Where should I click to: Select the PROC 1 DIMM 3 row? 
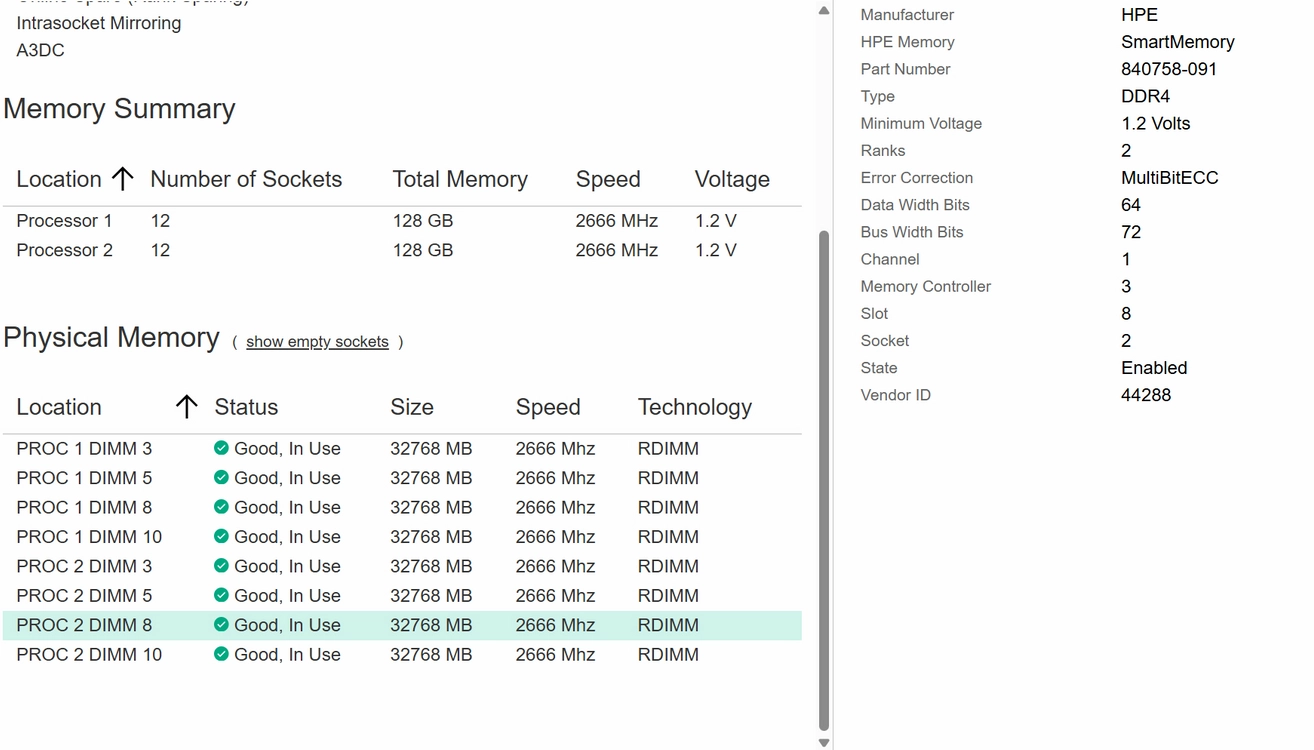coord(402,448)
